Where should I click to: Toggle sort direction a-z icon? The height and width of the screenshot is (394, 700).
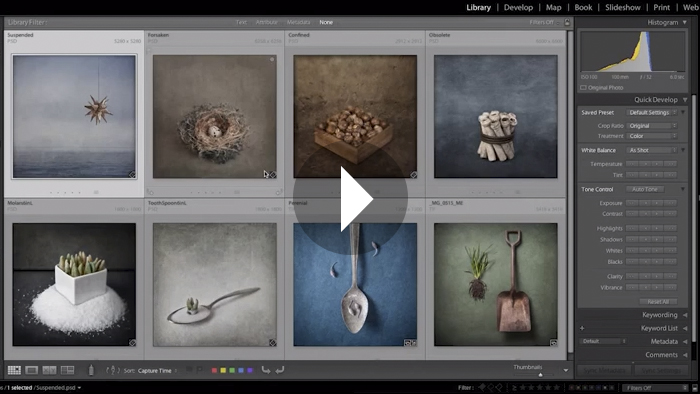112,370
